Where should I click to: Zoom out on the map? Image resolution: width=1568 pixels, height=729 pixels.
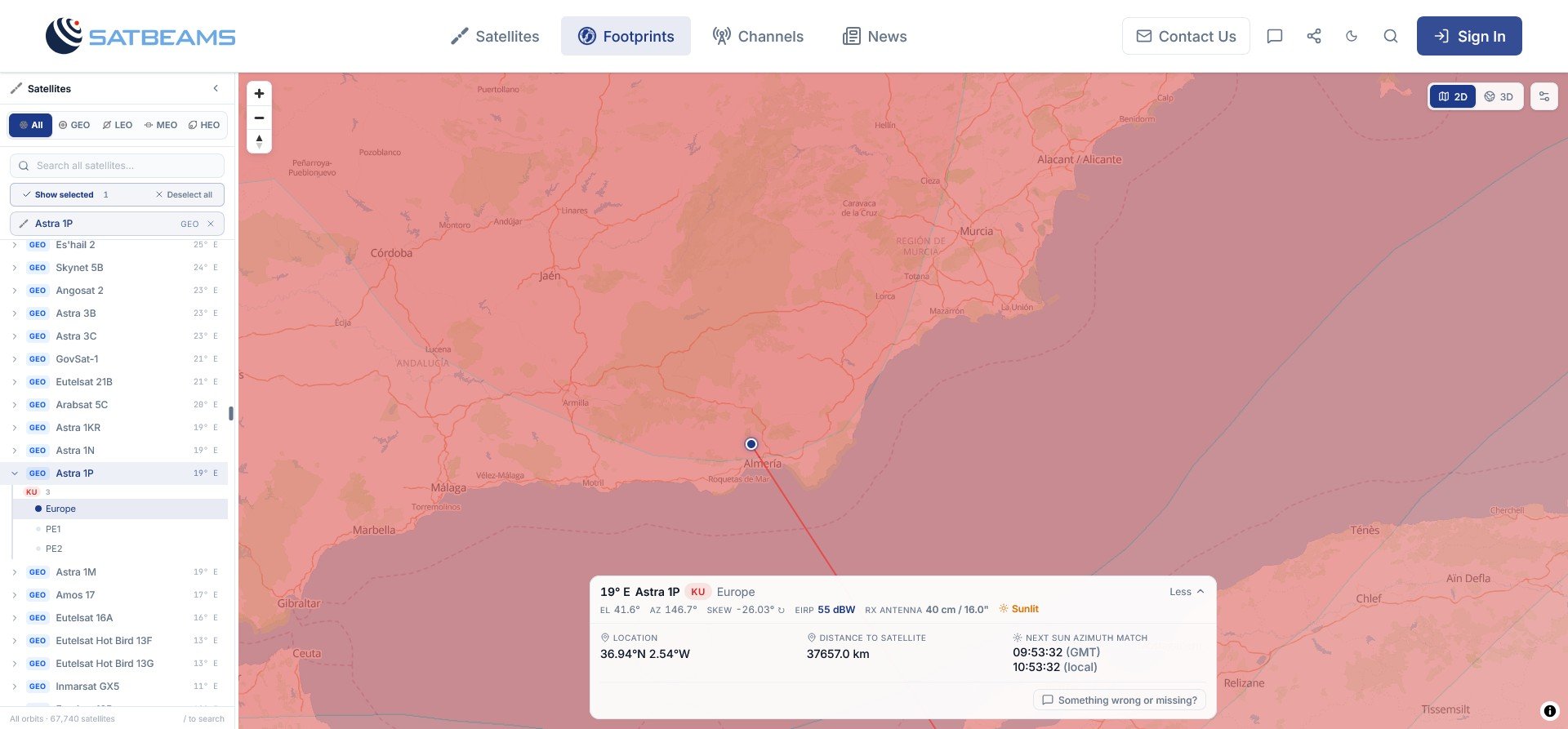(x=259, y=118)
